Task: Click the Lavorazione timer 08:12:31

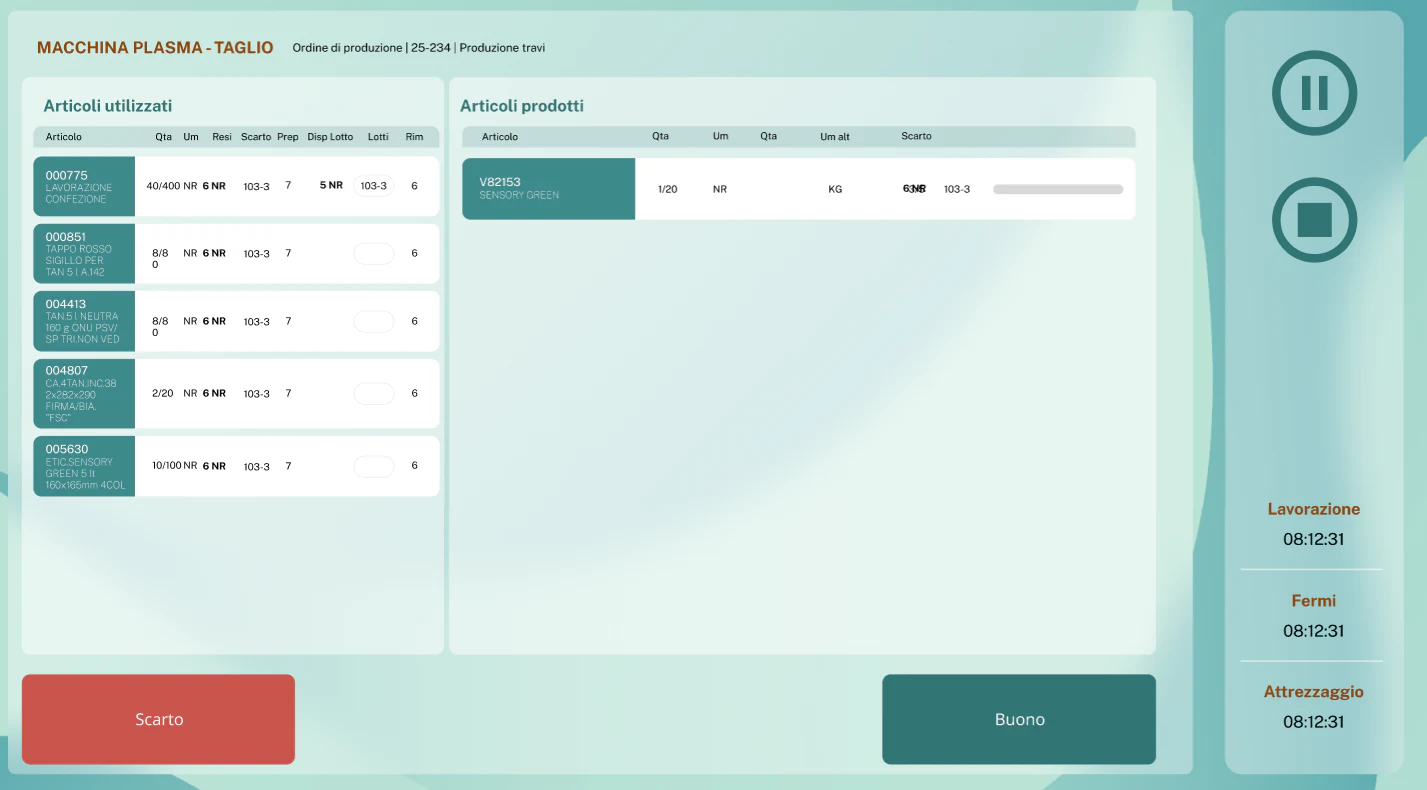Action: (x=1313, y=539)
